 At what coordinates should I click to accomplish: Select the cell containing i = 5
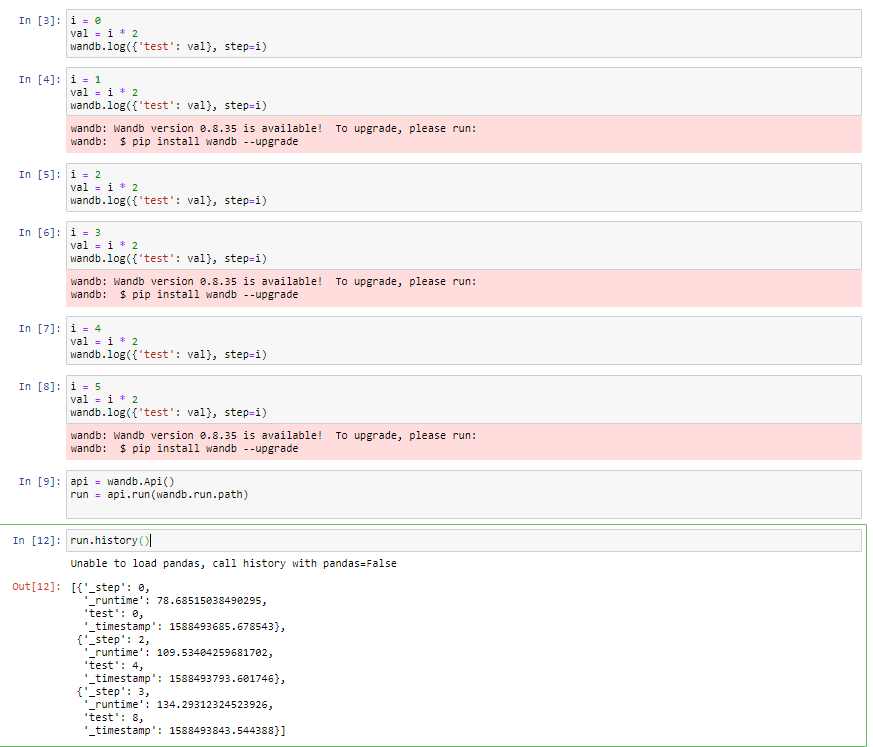pos(200,399)
